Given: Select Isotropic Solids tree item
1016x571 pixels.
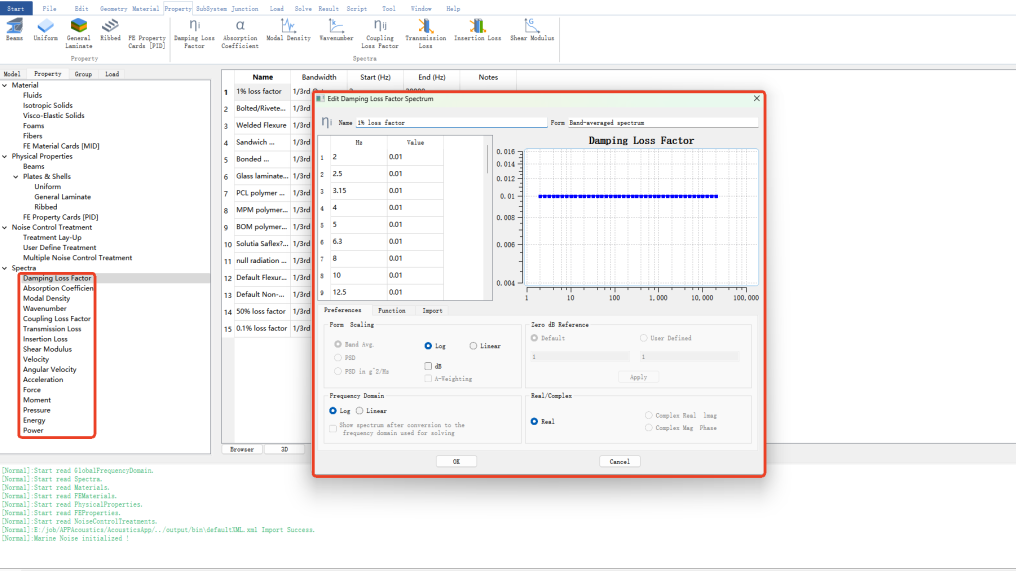Looking at the screenshot, I should click(48, 105).
